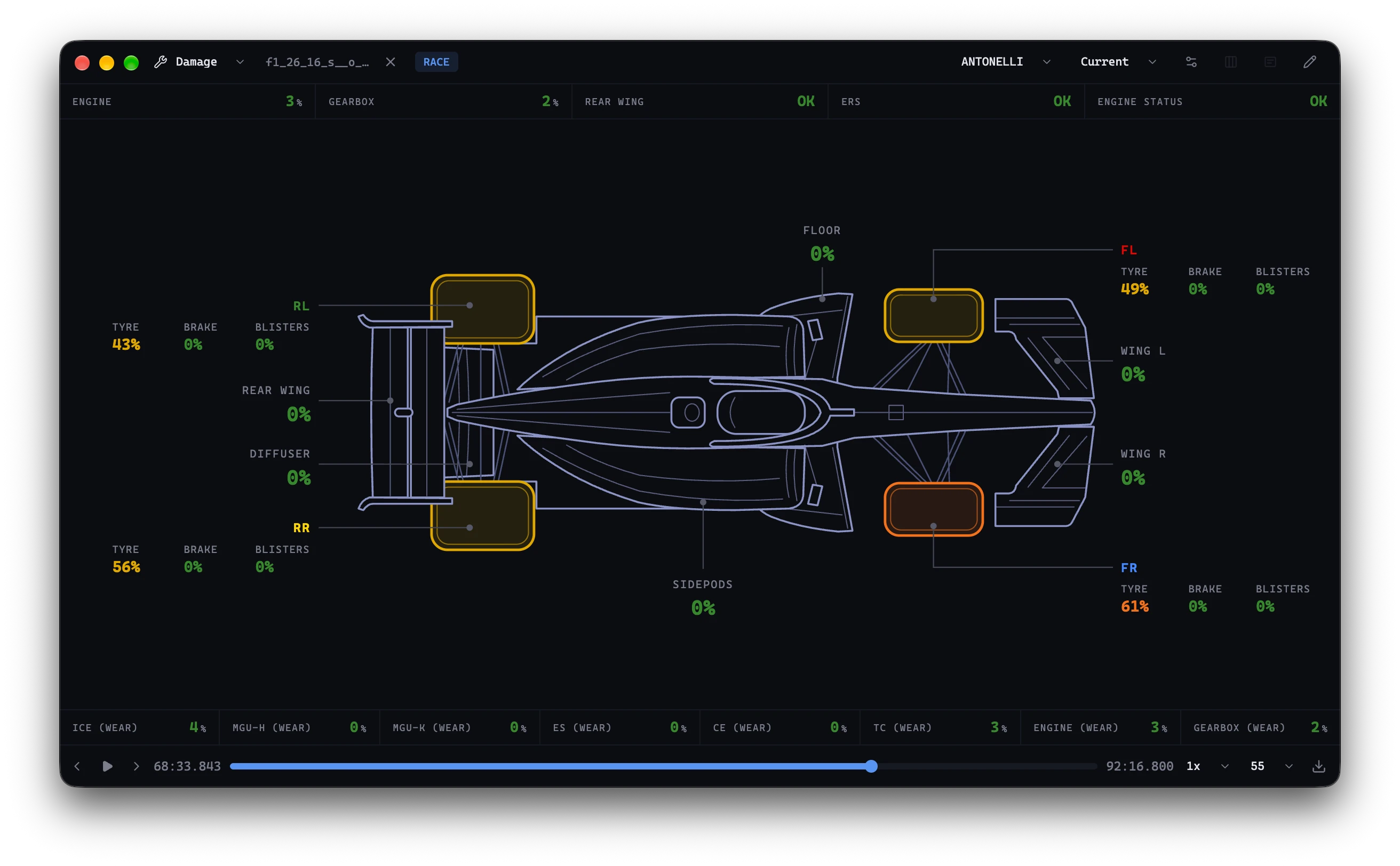
Task: Select the front-left tyre on the car
Action: 934,316
